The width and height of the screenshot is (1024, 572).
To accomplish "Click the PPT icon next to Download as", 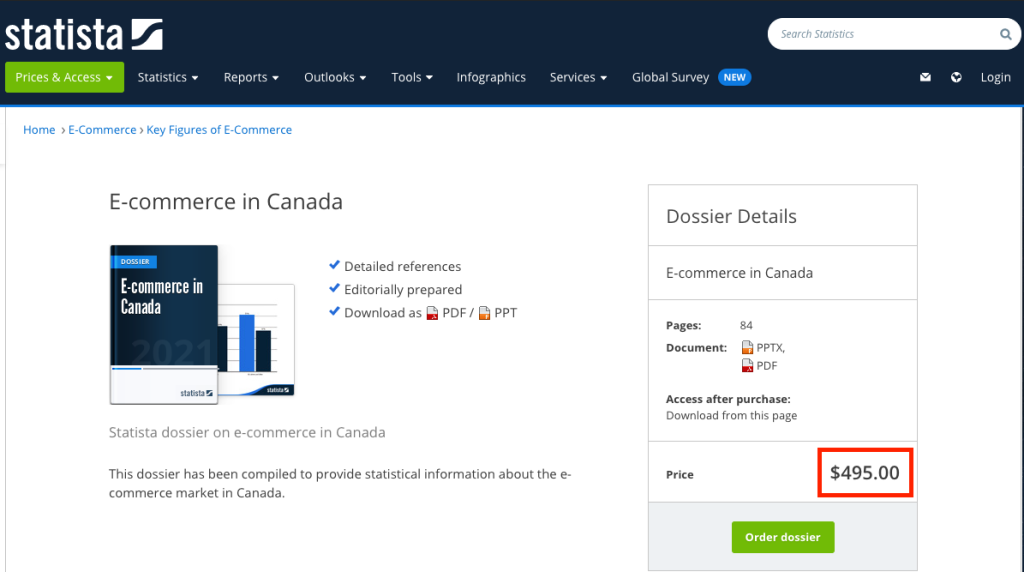I will click(x=484, y=313).
